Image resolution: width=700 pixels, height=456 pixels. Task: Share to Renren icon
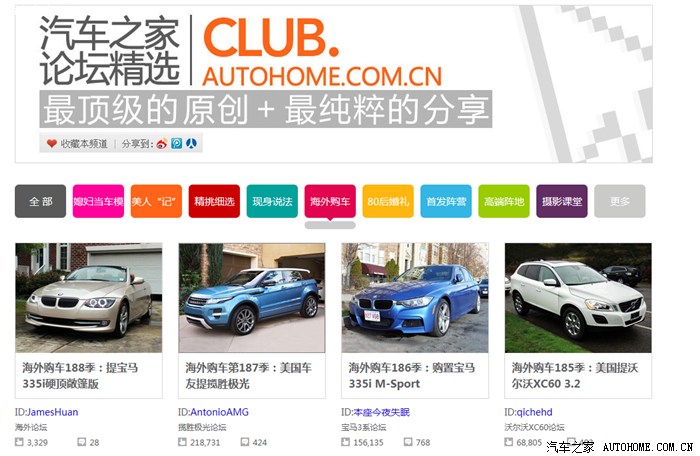coord(192,143)
